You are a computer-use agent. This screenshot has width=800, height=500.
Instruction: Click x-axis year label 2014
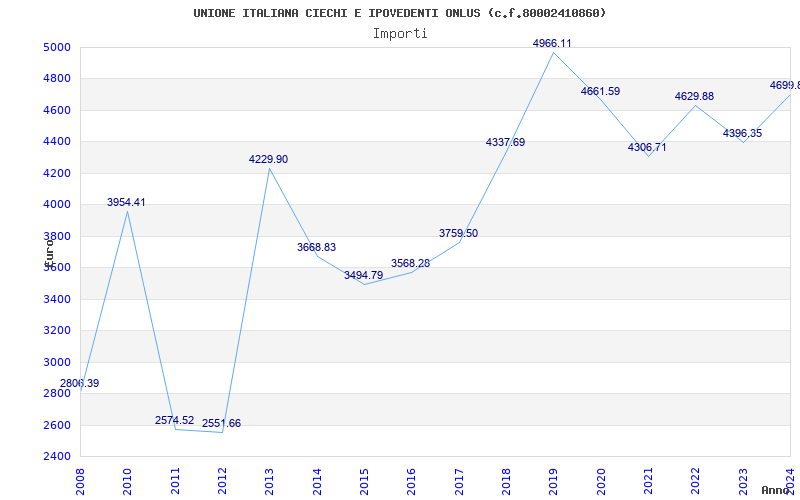pyautogui.click(x=317, y=481)
